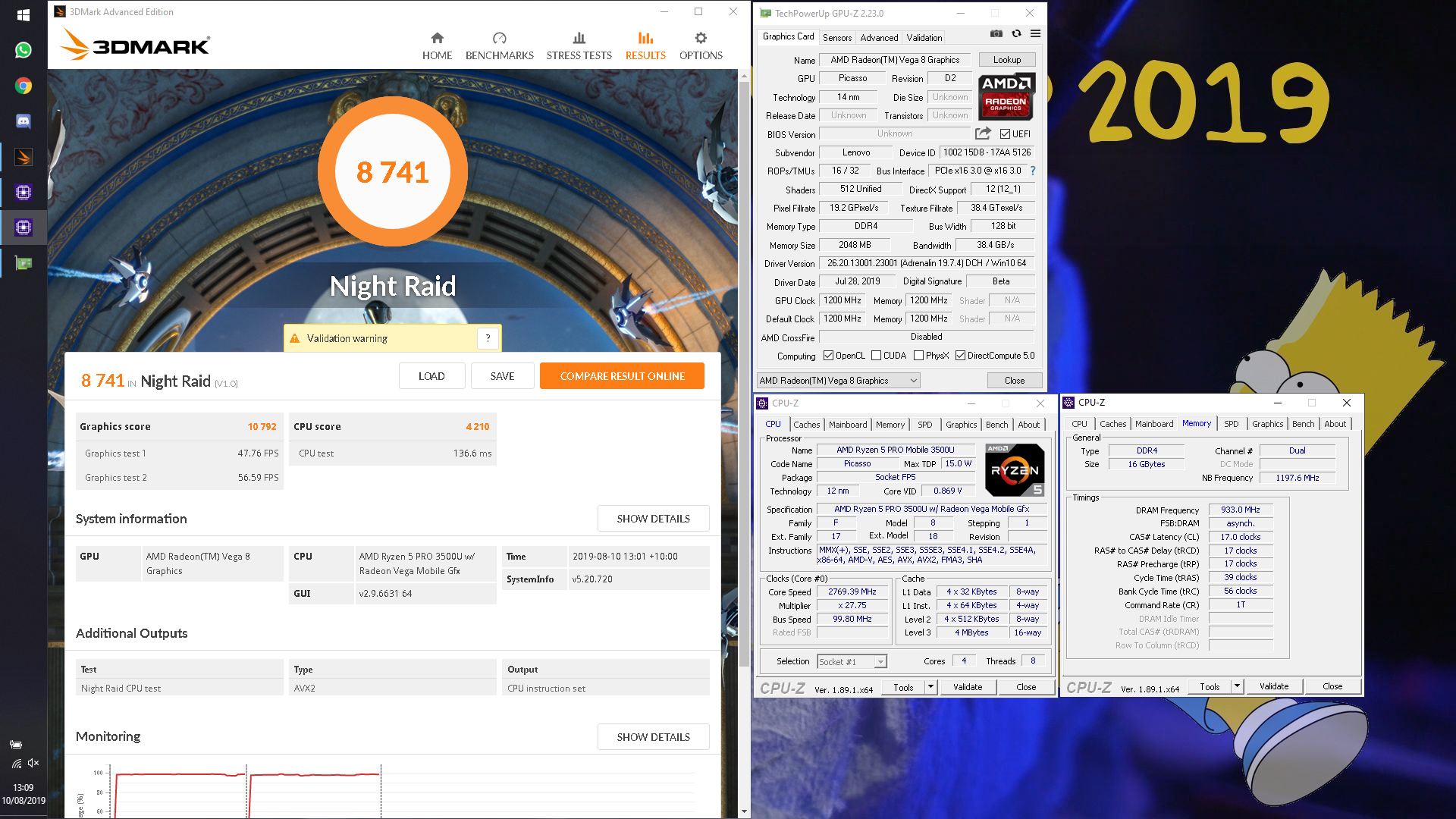1456x819 pixels.
Task: Toggle the CUDA checkbox
Action: point(876,356)
